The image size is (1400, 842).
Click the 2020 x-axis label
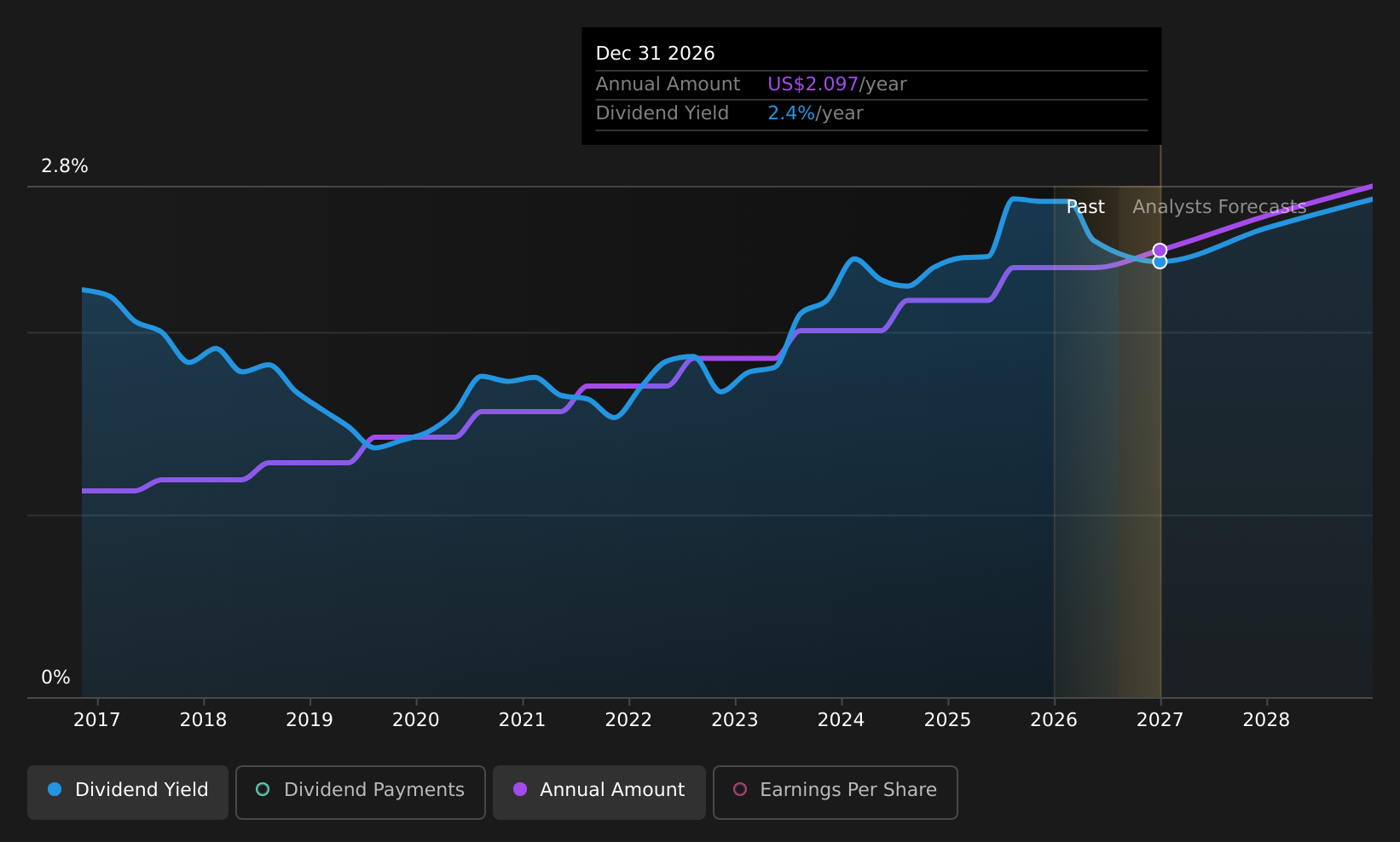(416, 720)
